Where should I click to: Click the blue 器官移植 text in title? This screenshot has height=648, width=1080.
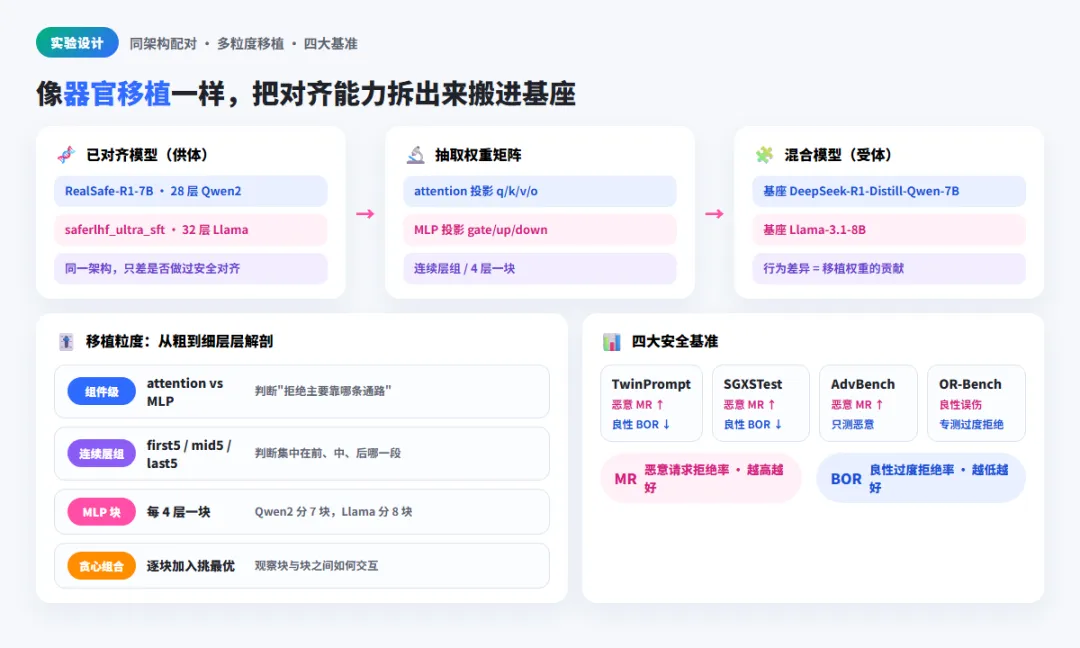117,94
